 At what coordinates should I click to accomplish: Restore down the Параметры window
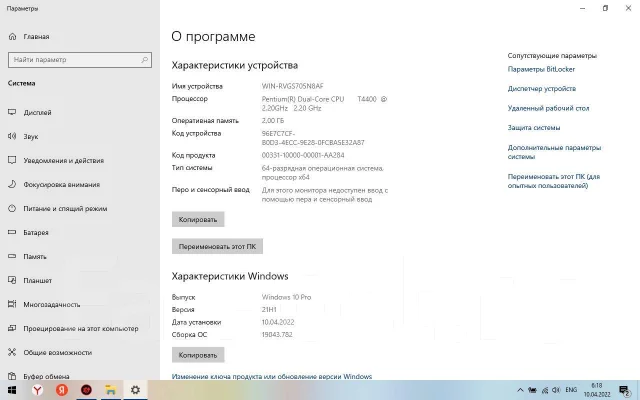coord(605,8)
